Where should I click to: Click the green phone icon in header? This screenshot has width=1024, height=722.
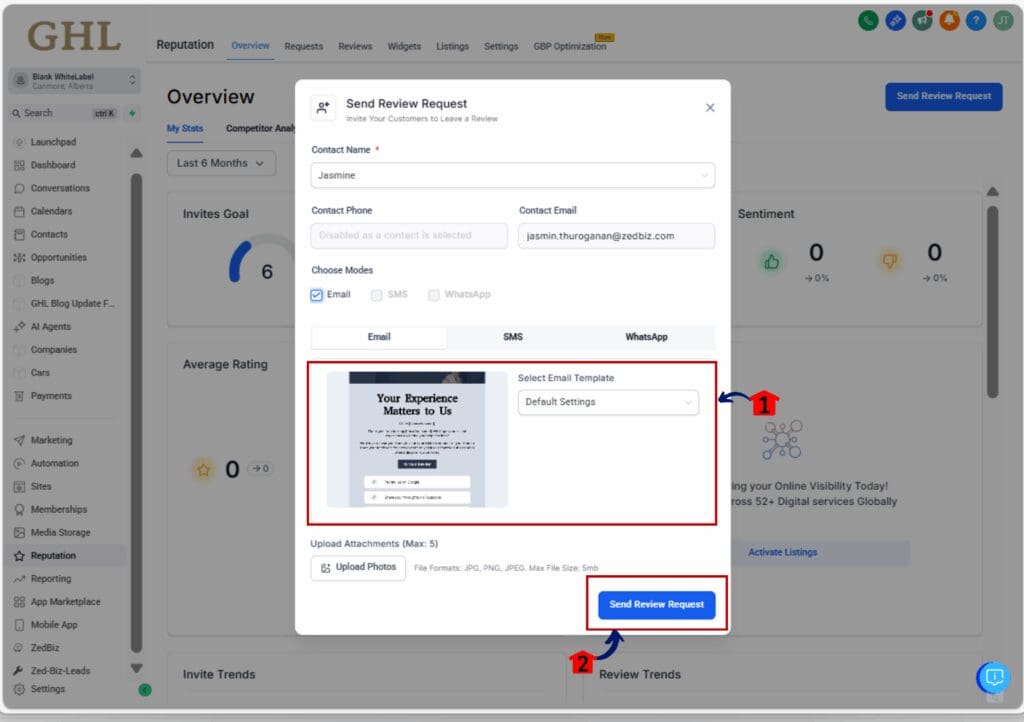pos(869,20)
